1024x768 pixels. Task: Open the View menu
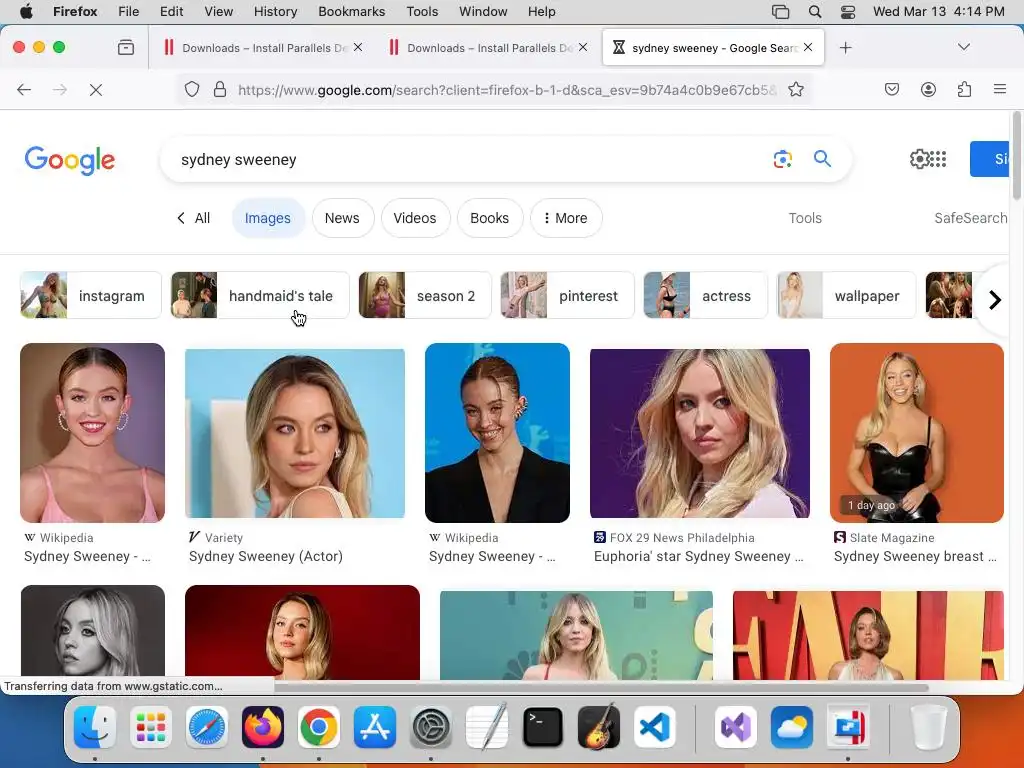pyautogui.click(x=218, y=11)
